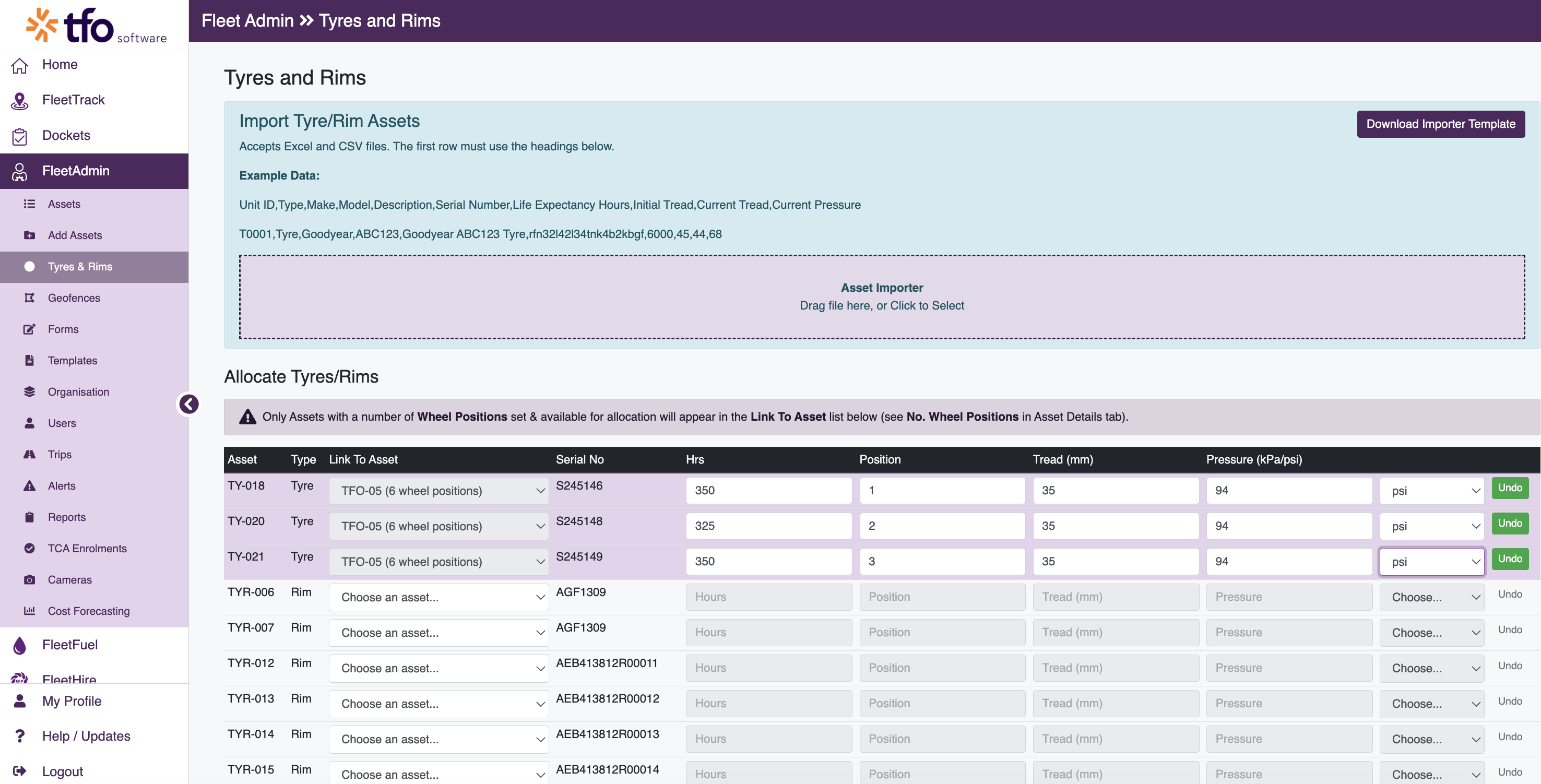Click the Tread field for TY-021

(1116, 562)
